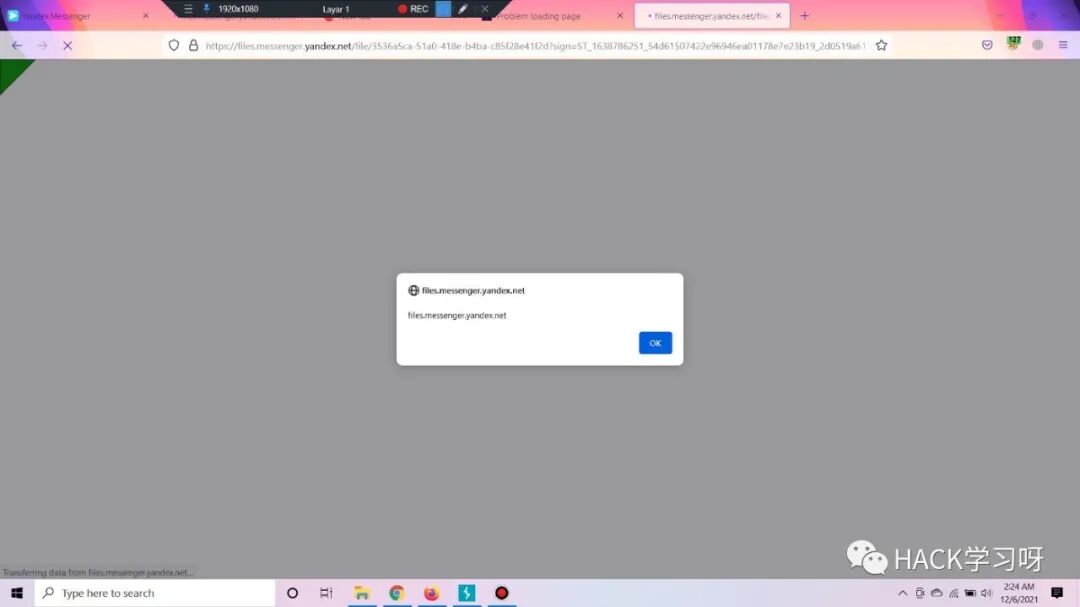Open the tracking protection shield icon
Viewport: 1080px width, 607px height.
click(x=174, y=45)
